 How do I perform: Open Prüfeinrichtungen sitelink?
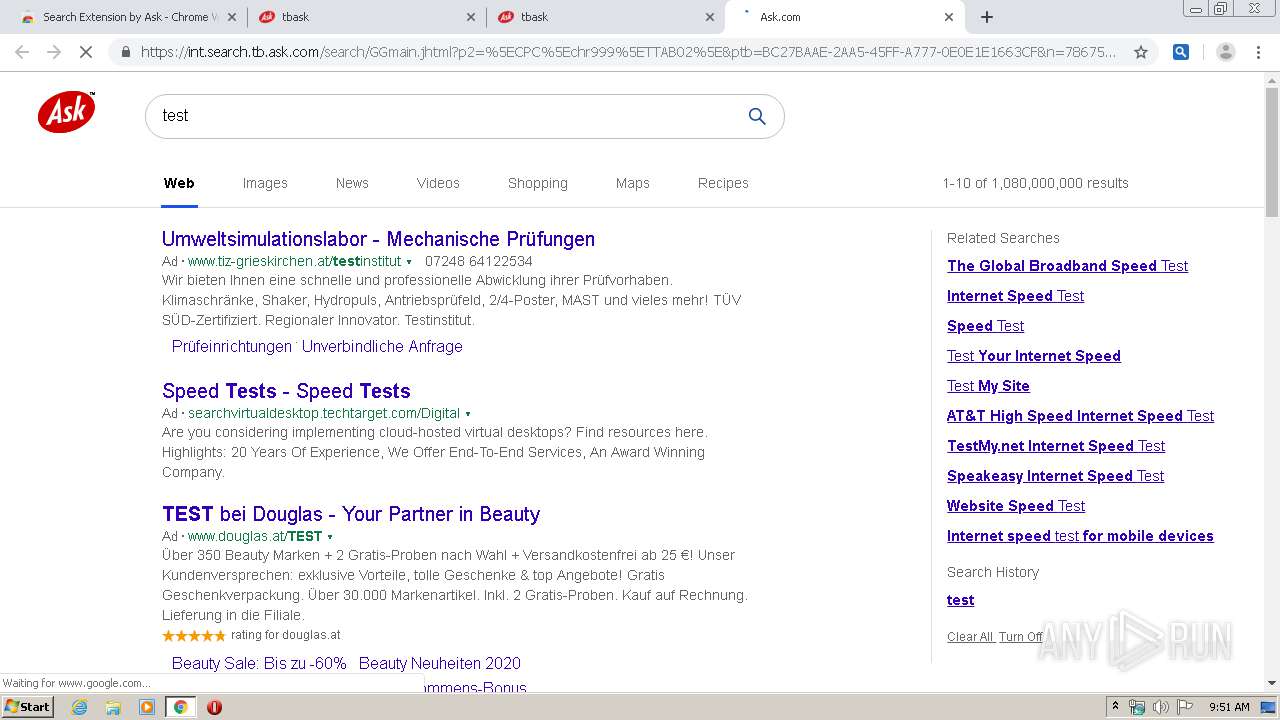tap(232, 346)
